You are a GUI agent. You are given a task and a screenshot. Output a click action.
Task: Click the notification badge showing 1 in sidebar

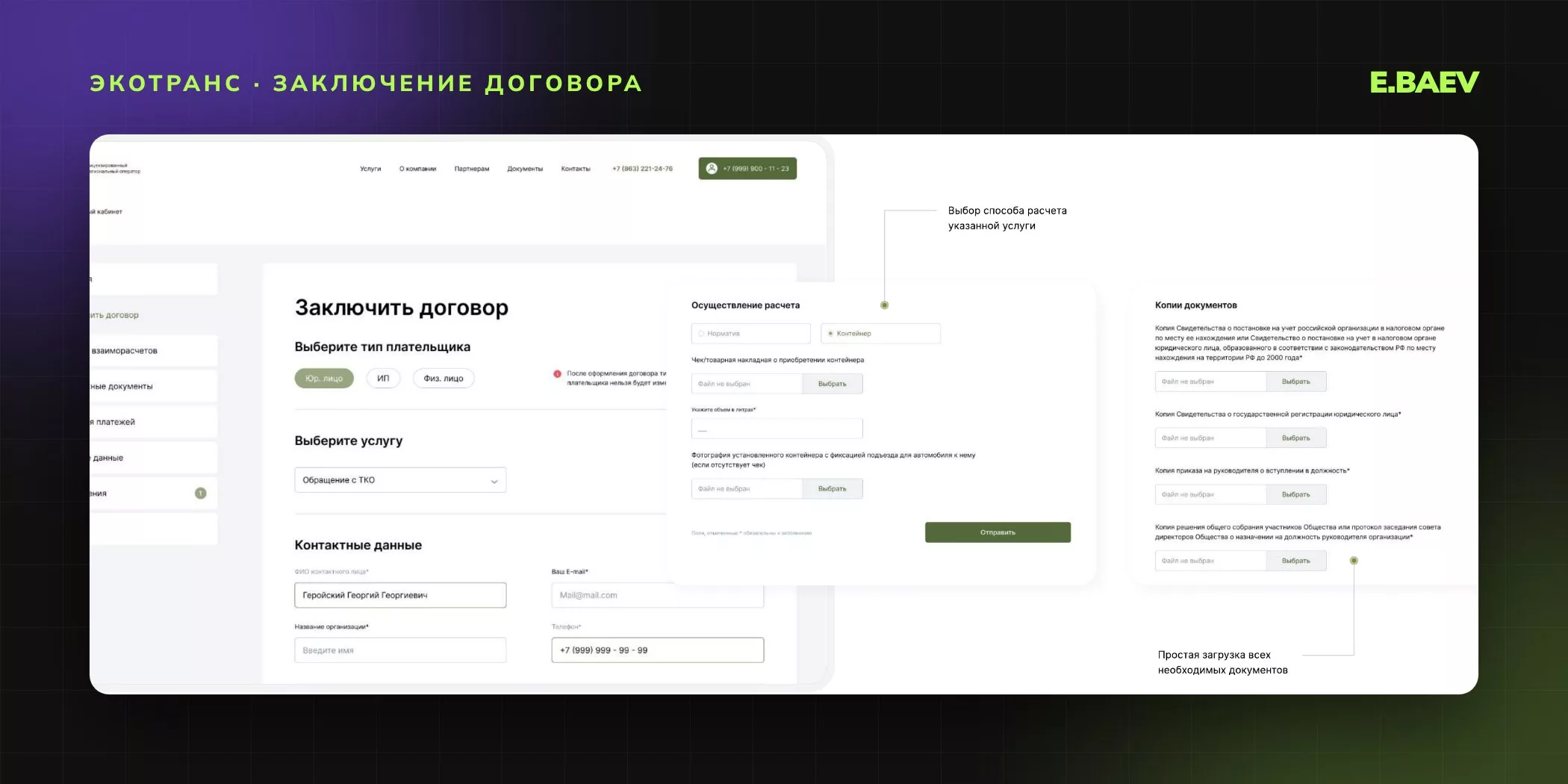pyautogui.click(x=200, y=494)
